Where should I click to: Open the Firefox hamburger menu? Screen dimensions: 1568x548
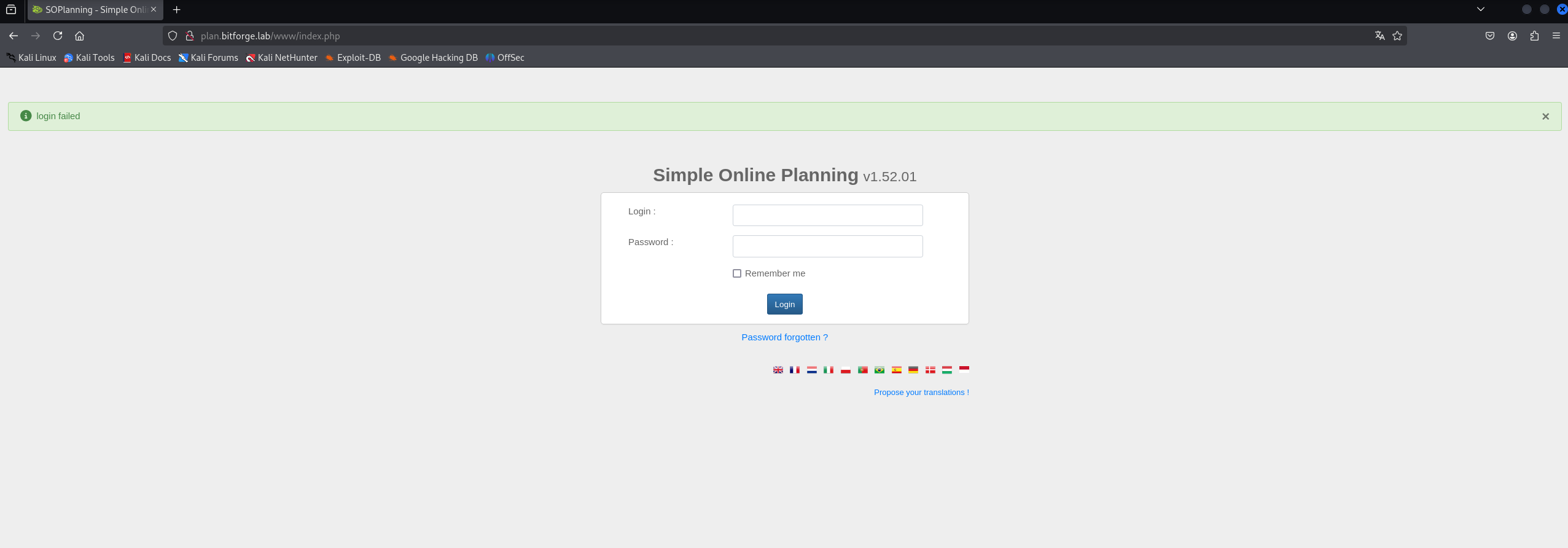(1556, 36)
